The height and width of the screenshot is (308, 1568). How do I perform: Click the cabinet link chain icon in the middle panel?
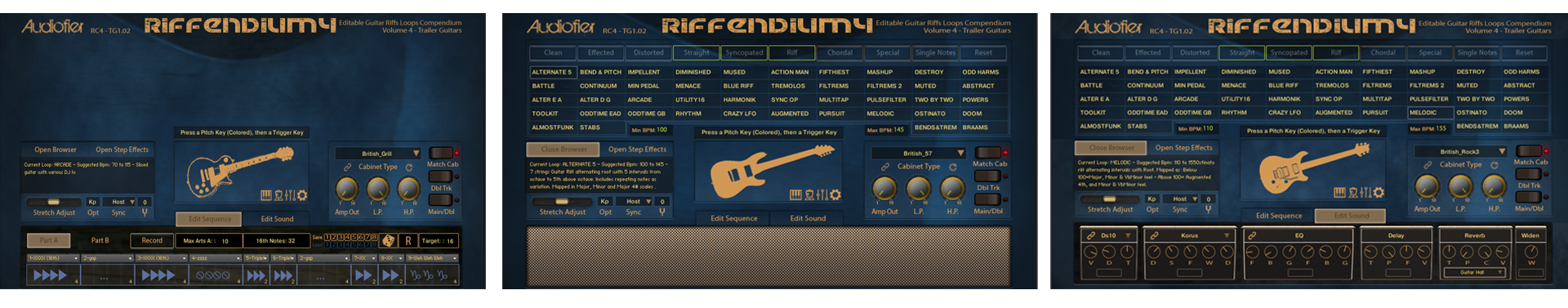pyautogui.click(x=885, y=167)
